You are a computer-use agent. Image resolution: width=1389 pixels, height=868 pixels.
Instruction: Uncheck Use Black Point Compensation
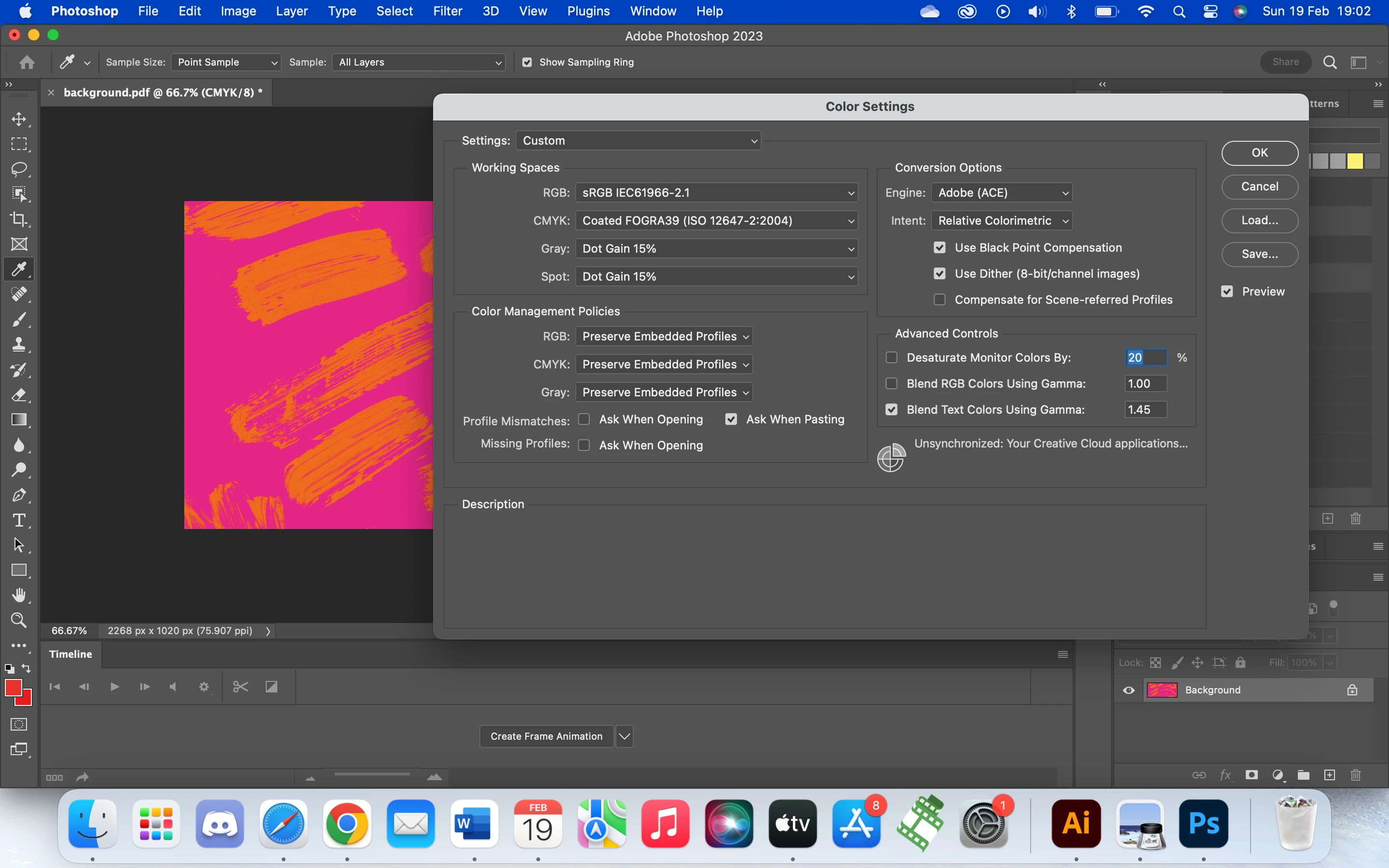(x=940, y=247)
